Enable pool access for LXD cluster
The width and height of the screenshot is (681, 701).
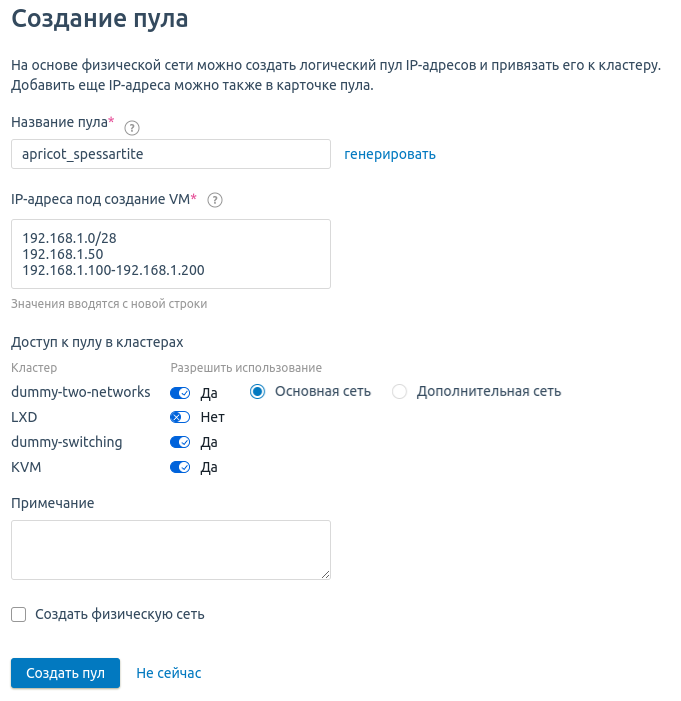pyautogui.click(x=180, y=417)
